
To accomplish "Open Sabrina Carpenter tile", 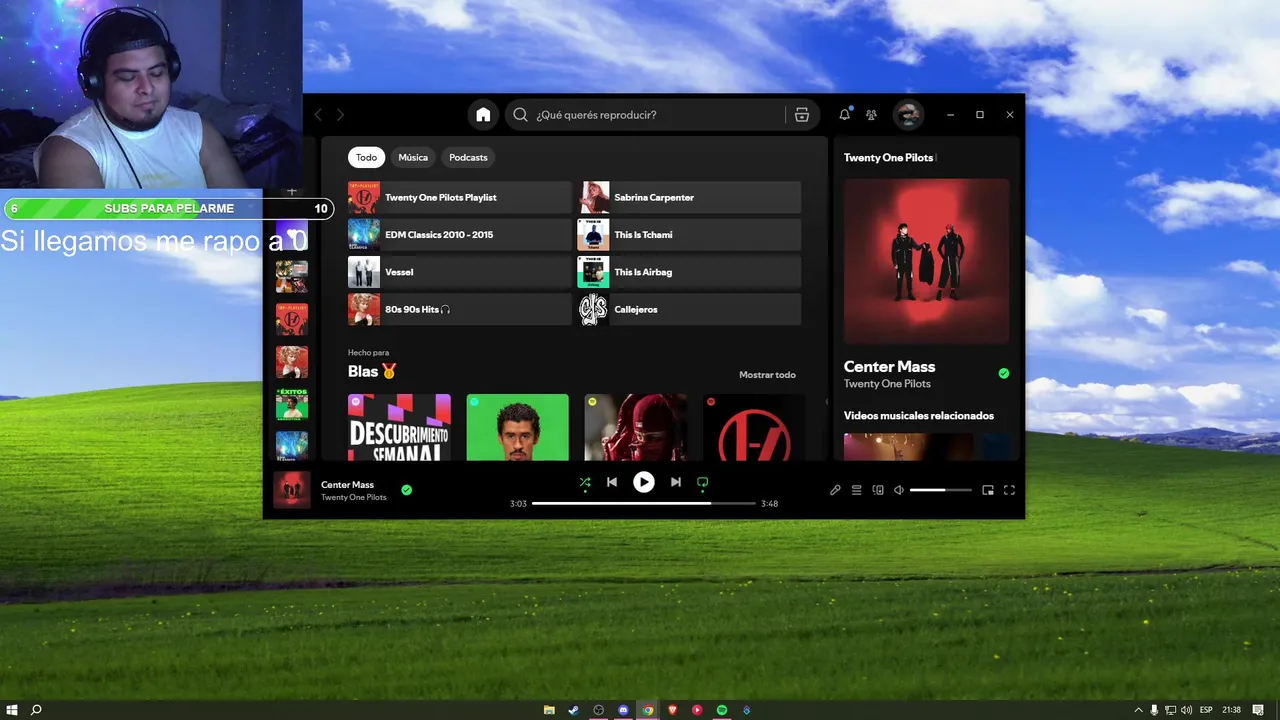I will (689, 197).
